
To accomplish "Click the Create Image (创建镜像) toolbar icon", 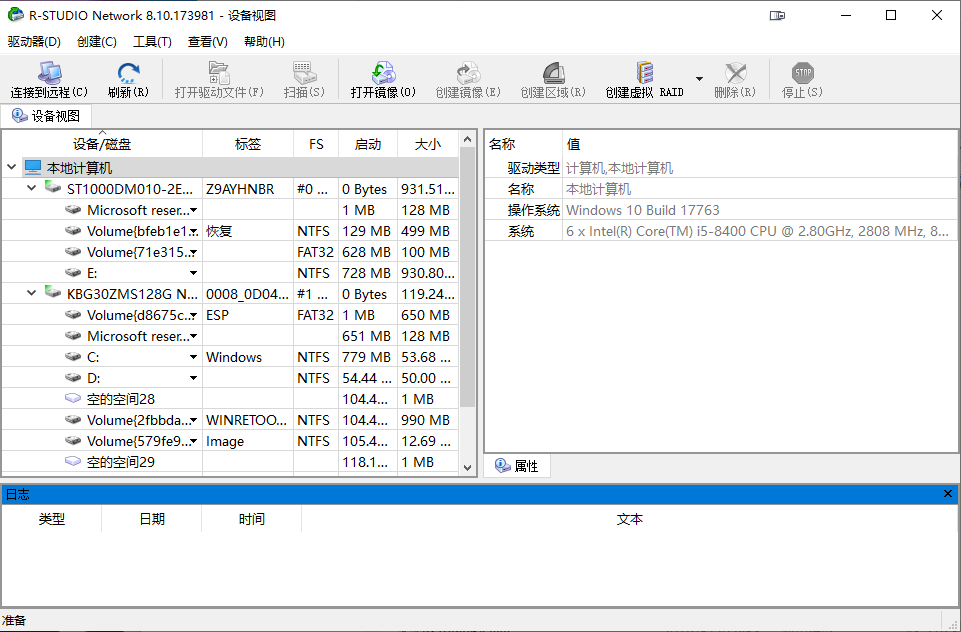I will pos(468,73).
